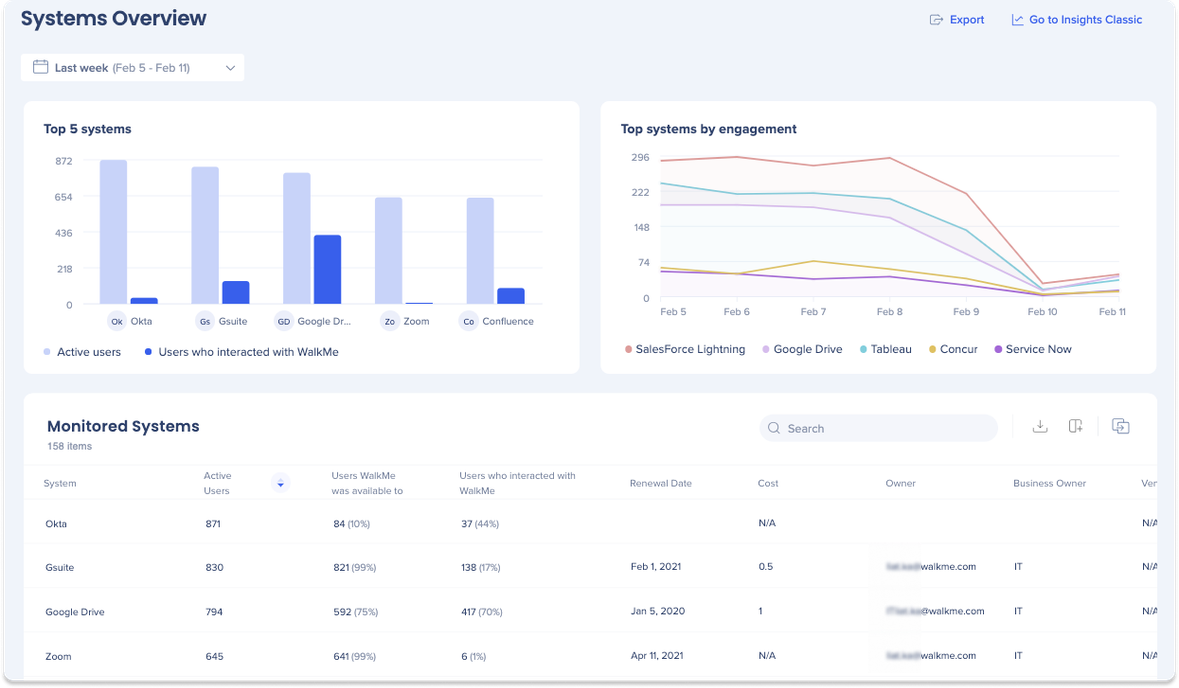Click Google Drive interacted users dark bar

[327, 269]
